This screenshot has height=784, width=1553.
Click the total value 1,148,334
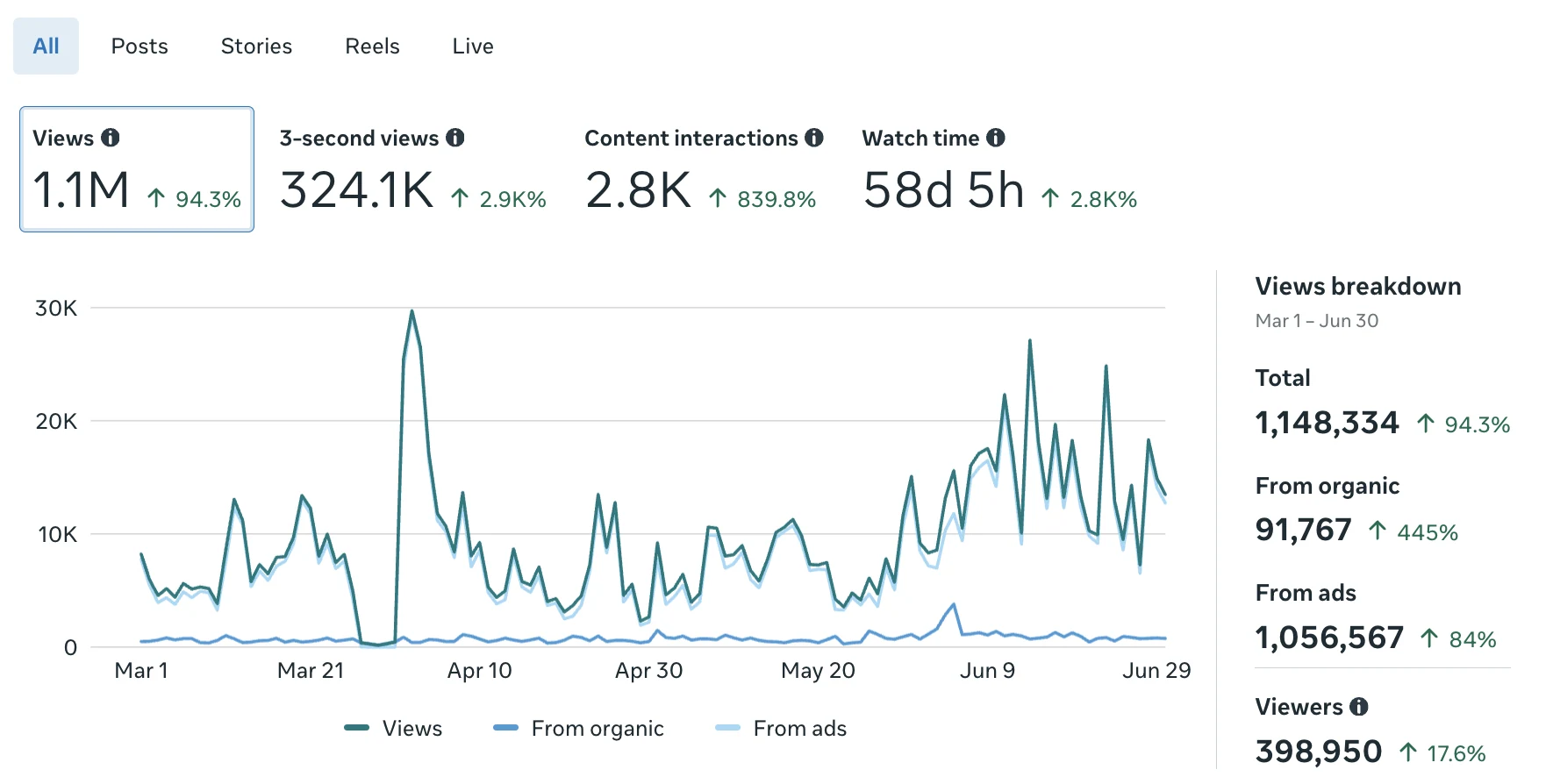click(1327, 423)
